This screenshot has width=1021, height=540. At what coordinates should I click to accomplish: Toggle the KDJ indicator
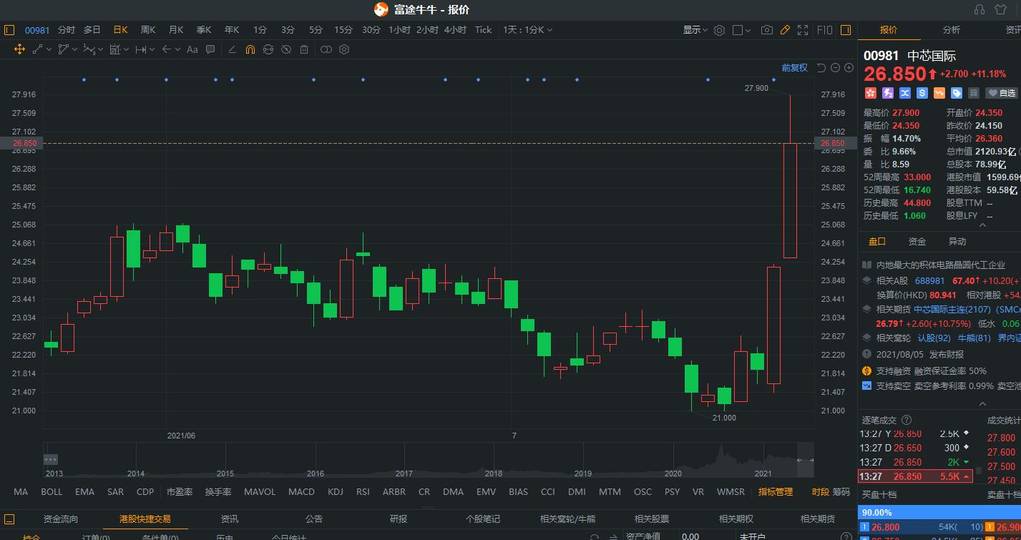coord(335,492)
